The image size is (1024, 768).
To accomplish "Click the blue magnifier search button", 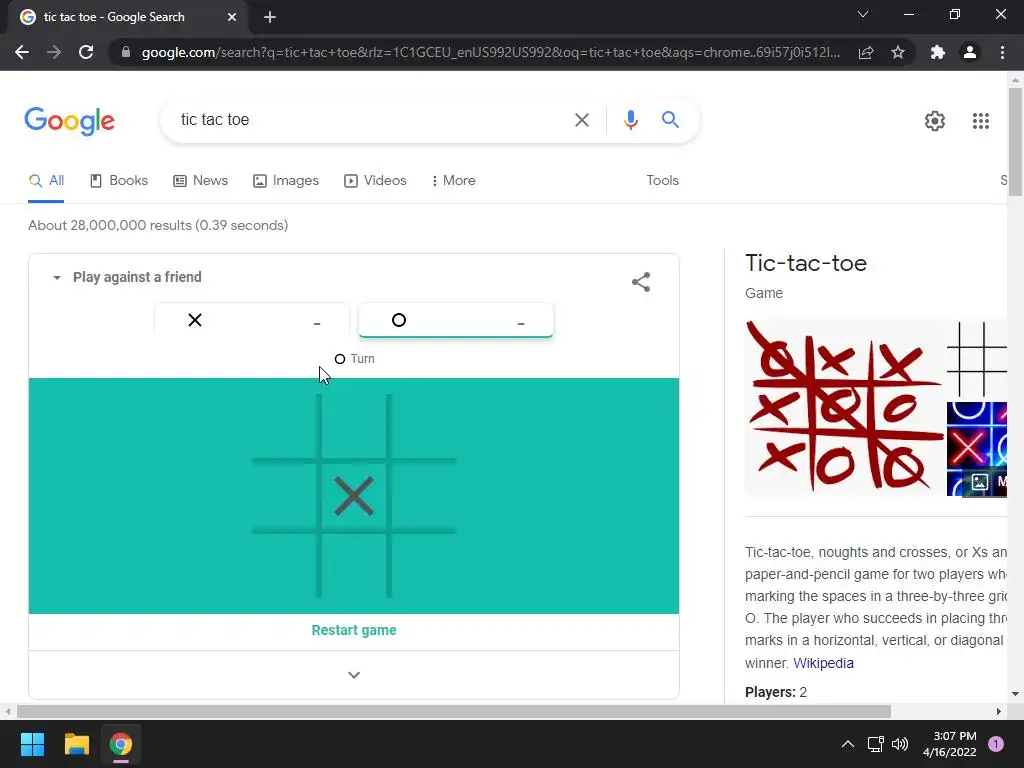I will (670, 120).
